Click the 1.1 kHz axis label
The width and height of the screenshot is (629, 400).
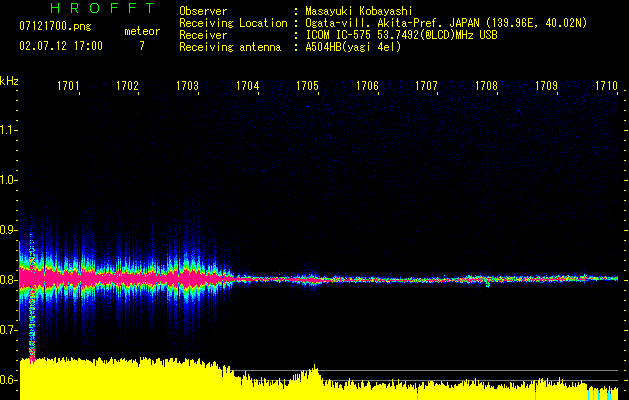[8, 130]
